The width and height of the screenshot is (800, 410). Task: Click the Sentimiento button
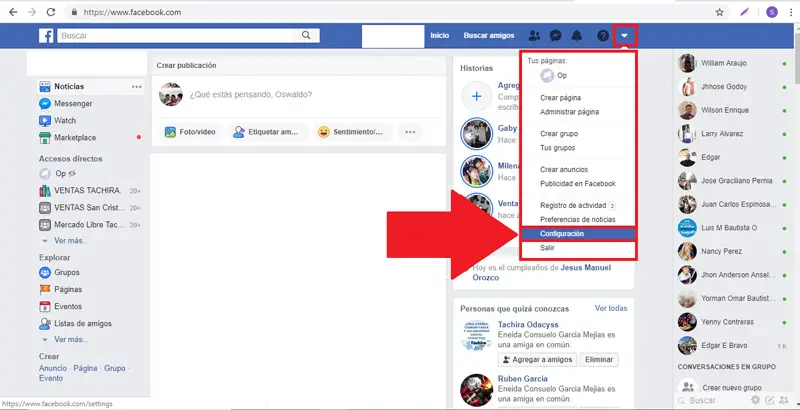coord(351,132)
